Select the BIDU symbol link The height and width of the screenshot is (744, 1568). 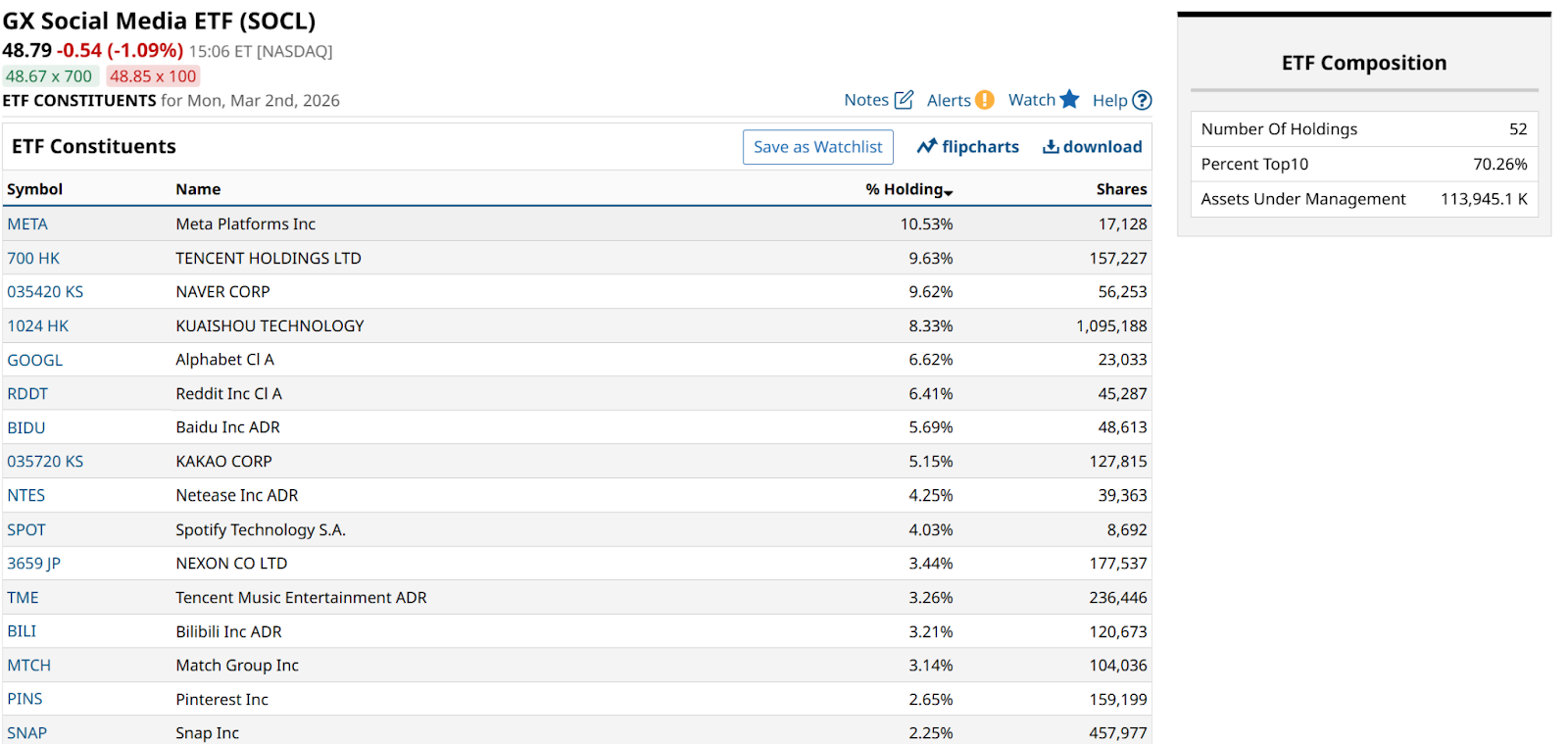[x=26, y=428]
